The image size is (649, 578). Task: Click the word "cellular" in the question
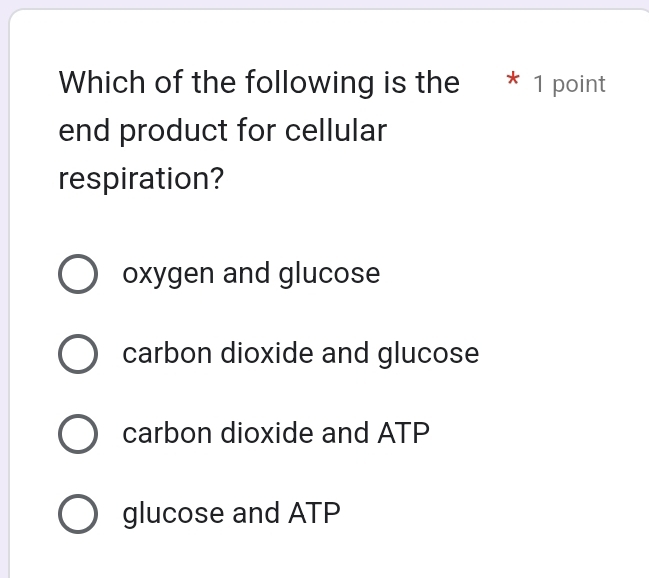pos(335,131)
